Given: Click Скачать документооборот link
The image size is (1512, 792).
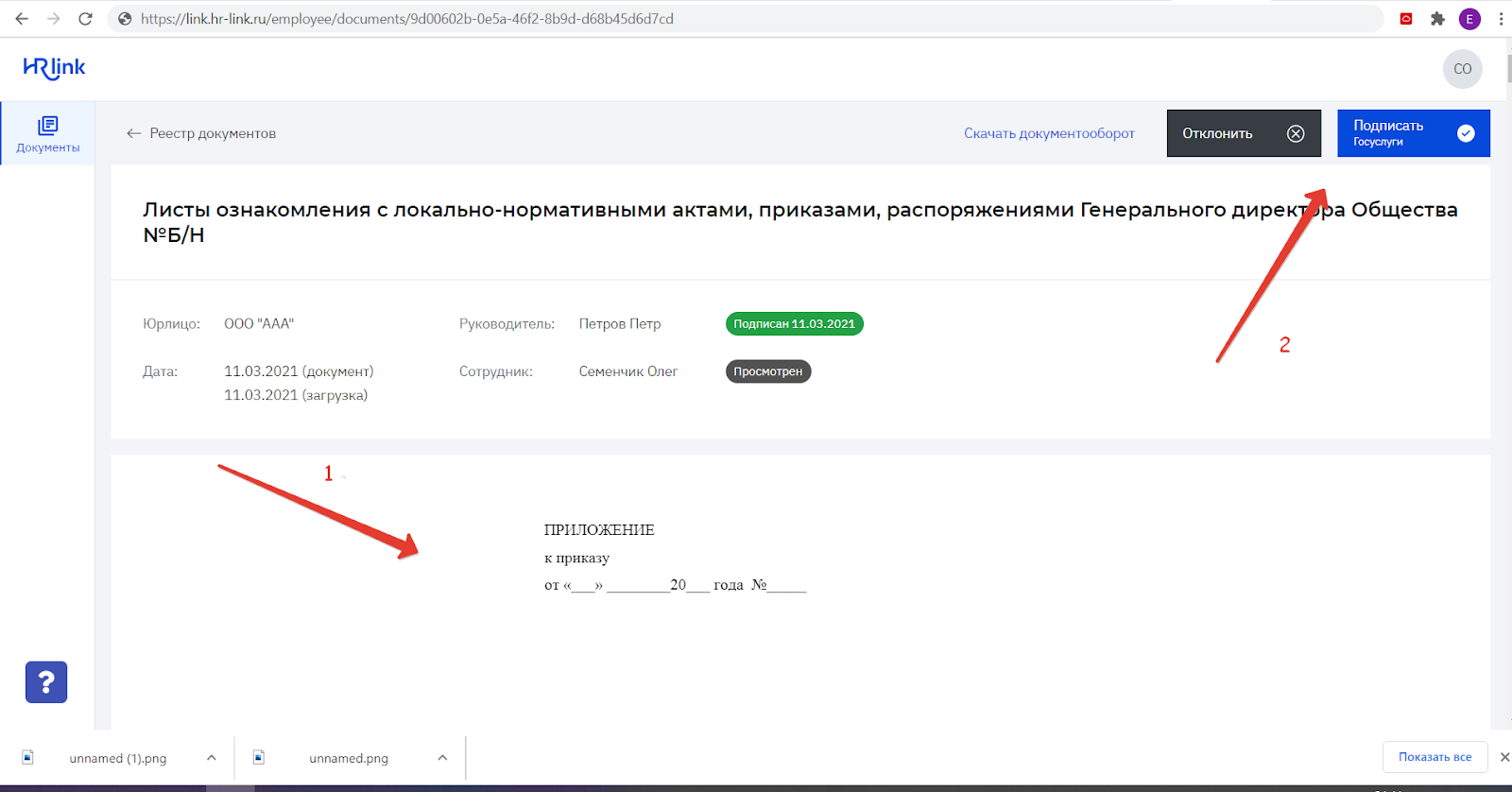Looking at the screenshot, I should (1049, 133).
